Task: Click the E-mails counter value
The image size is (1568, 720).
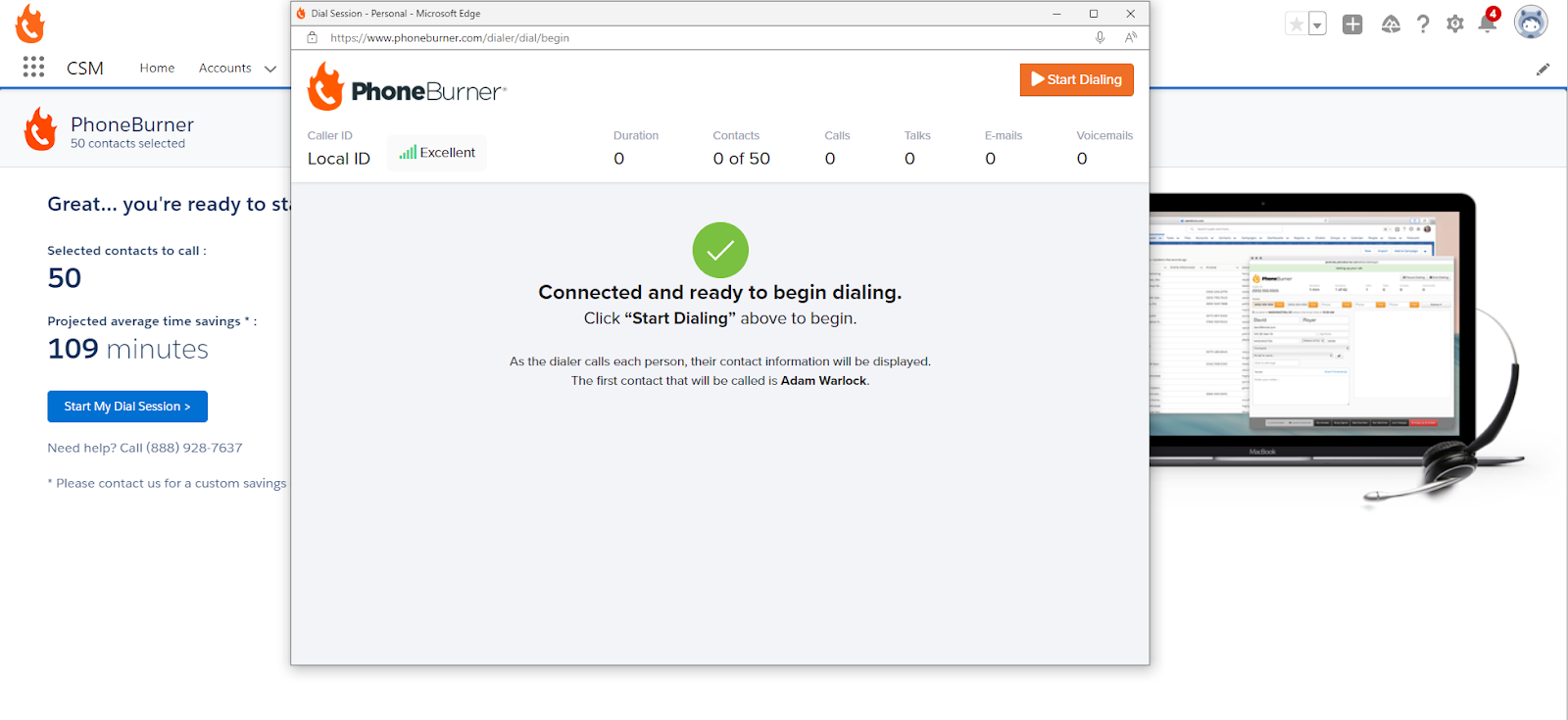Action: coord(991,159)
